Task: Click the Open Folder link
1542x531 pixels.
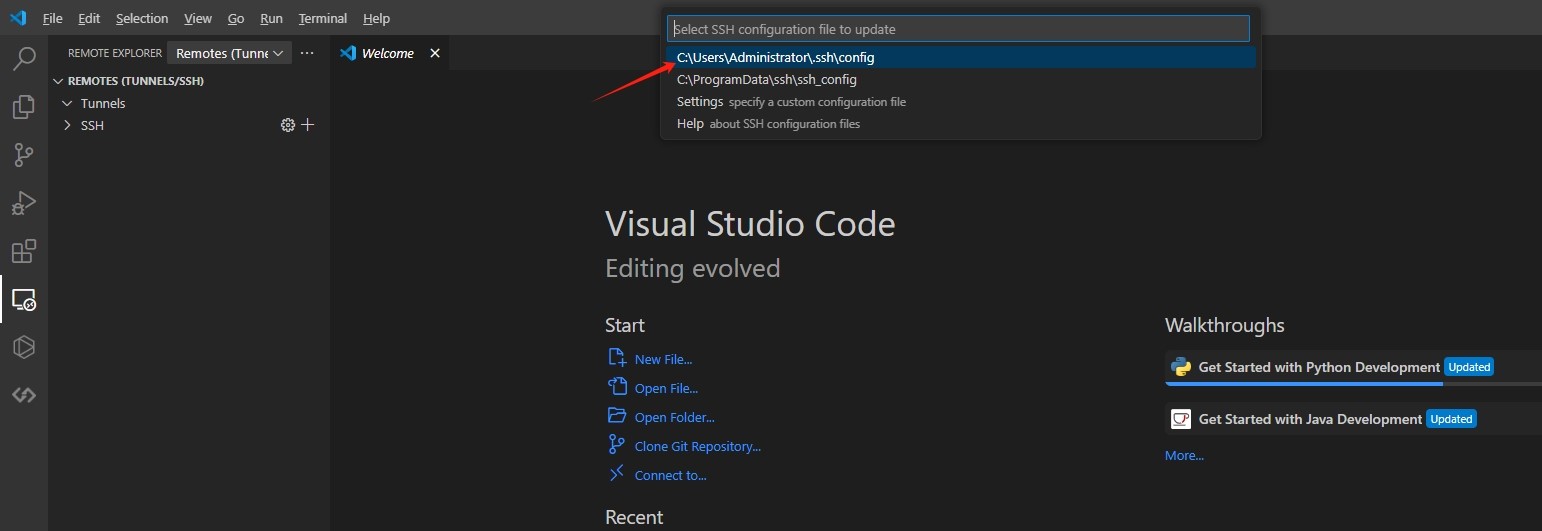Action: [x=675, y=417]
